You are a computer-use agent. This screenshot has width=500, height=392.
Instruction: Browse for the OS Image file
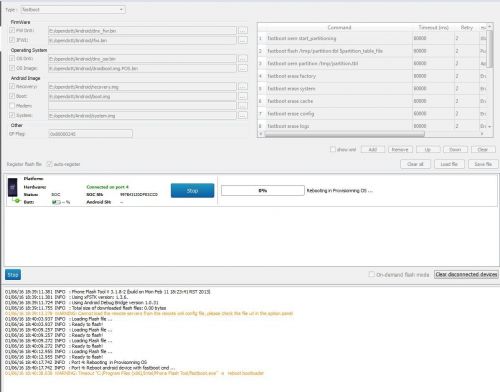243,68
